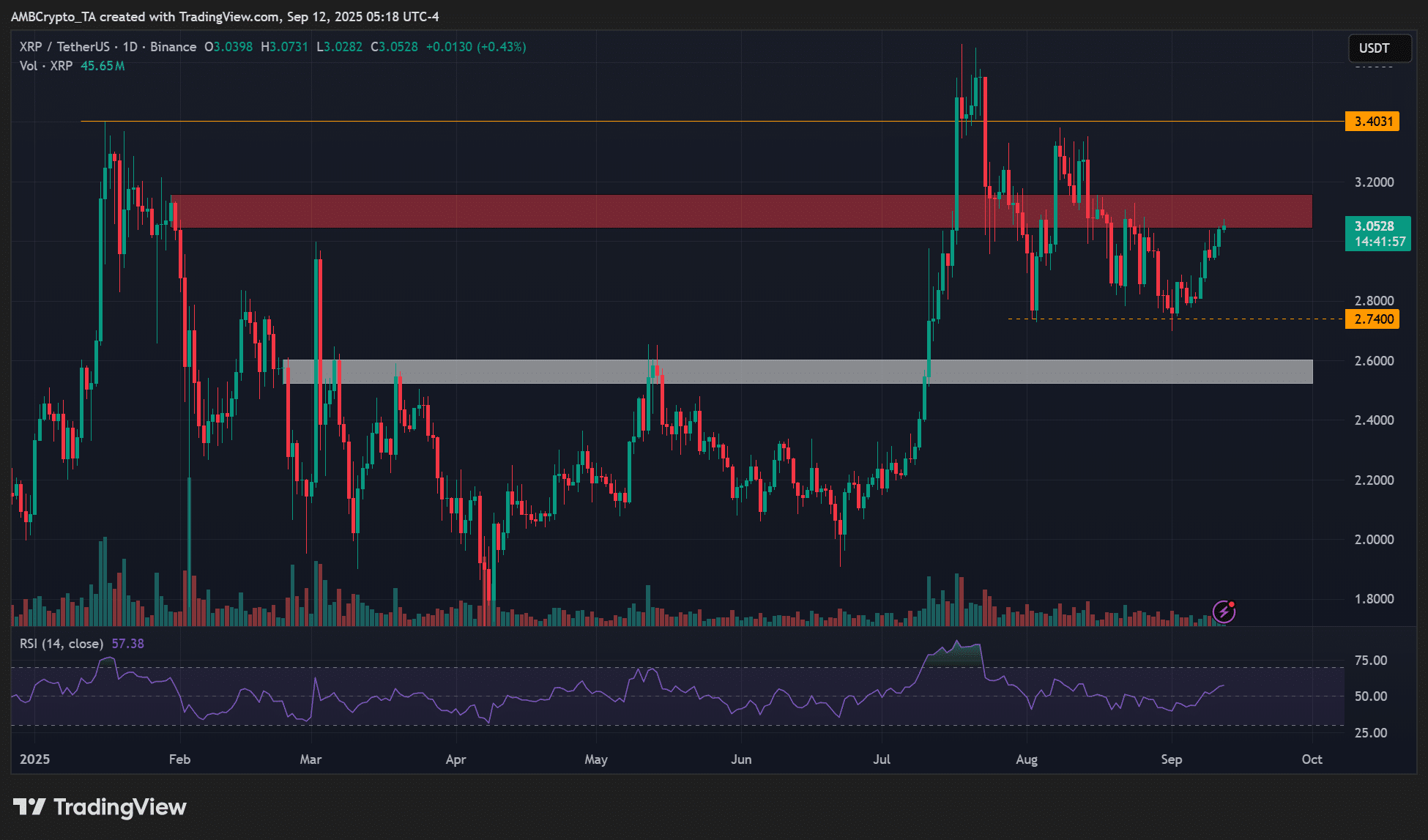
Task: Select the current price 3.0528 countdown label
Action: point(1377,234)
